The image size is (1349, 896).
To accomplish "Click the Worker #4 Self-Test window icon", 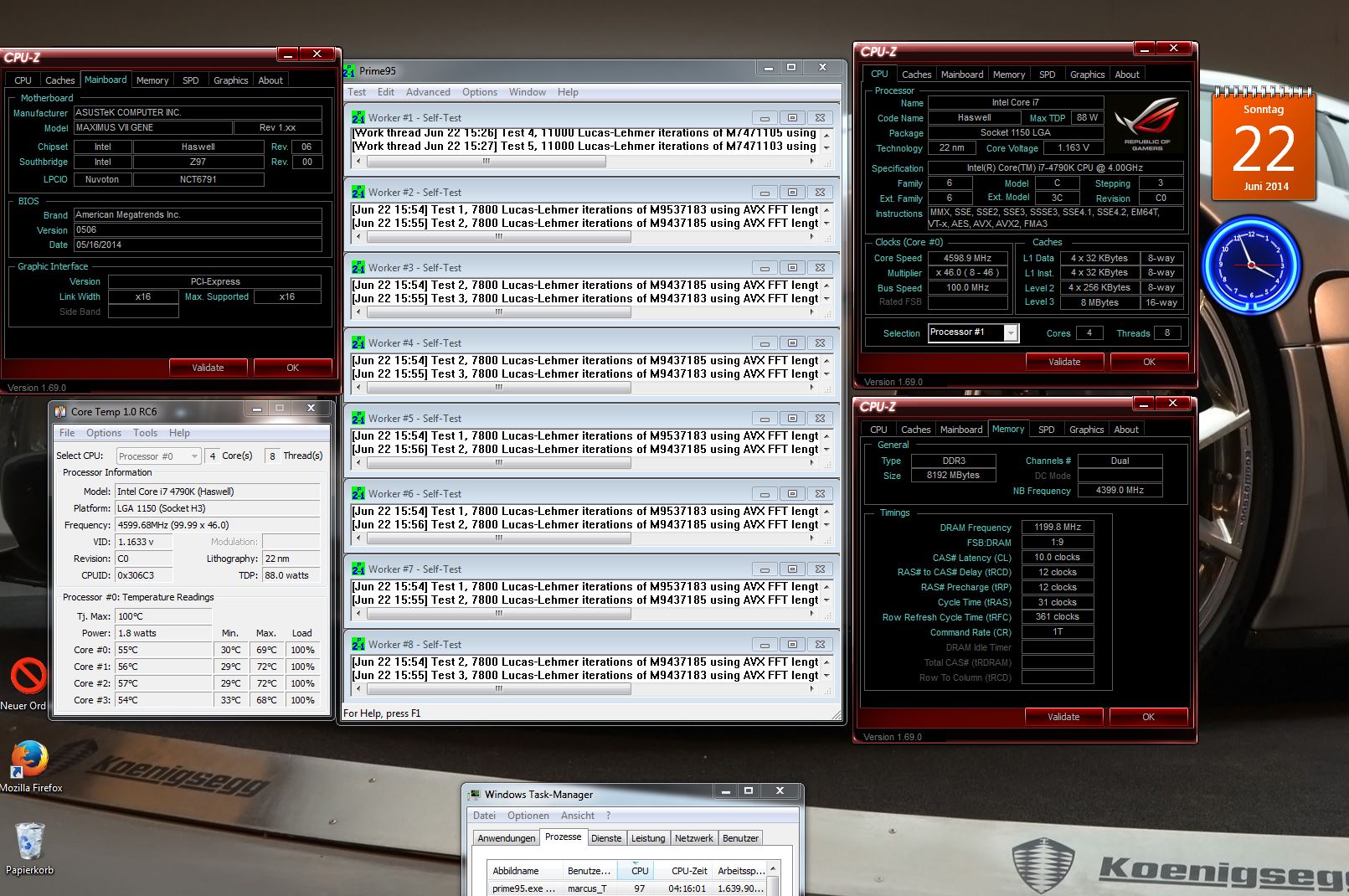I will click(358, 343).
